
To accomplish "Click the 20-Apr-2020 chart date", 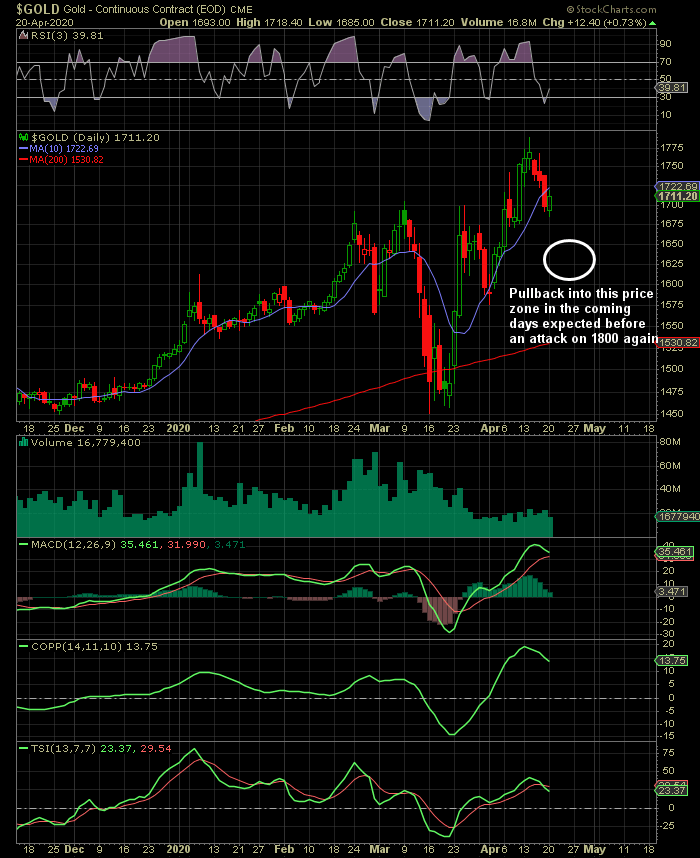I will (x=44, y=23).
